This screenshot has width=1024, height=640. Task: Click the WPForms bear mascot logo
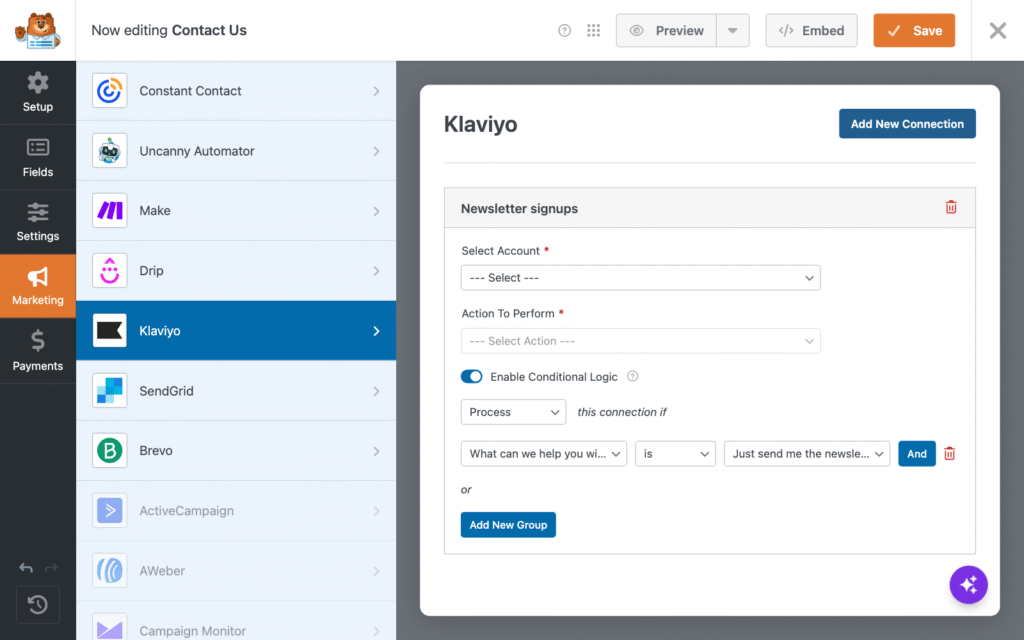[x=38, y=31]
